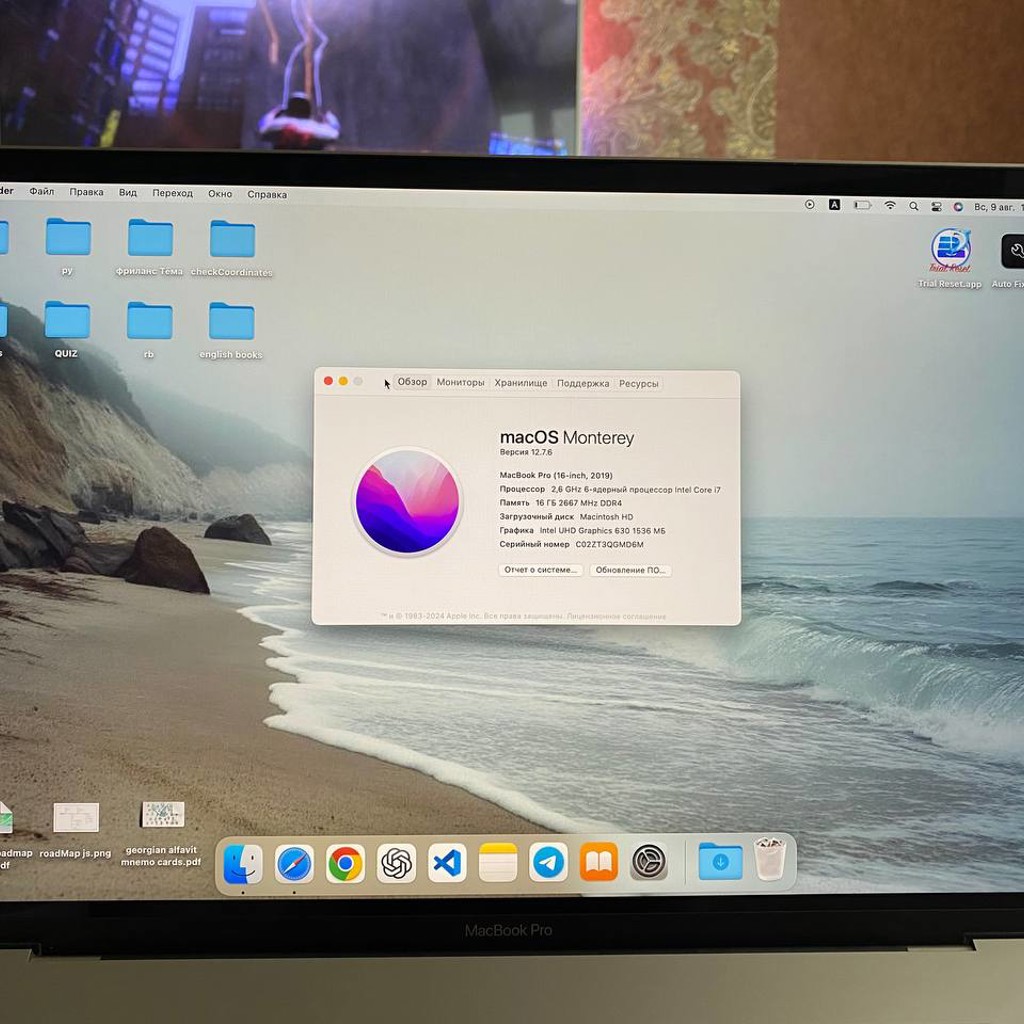Click the Версия 12.7.6 text
1024x1024 pixels.
click(x=526, y=452)
